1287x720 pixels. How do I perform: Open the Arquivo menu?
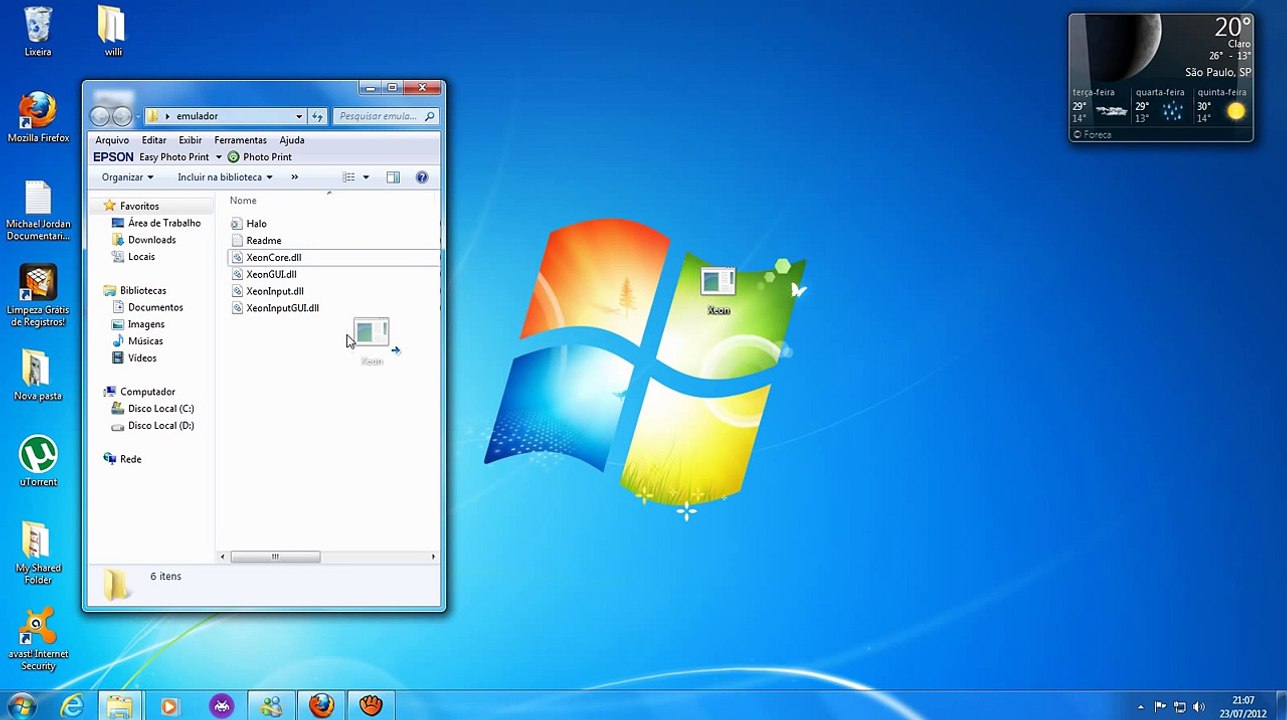pos(112,140)
